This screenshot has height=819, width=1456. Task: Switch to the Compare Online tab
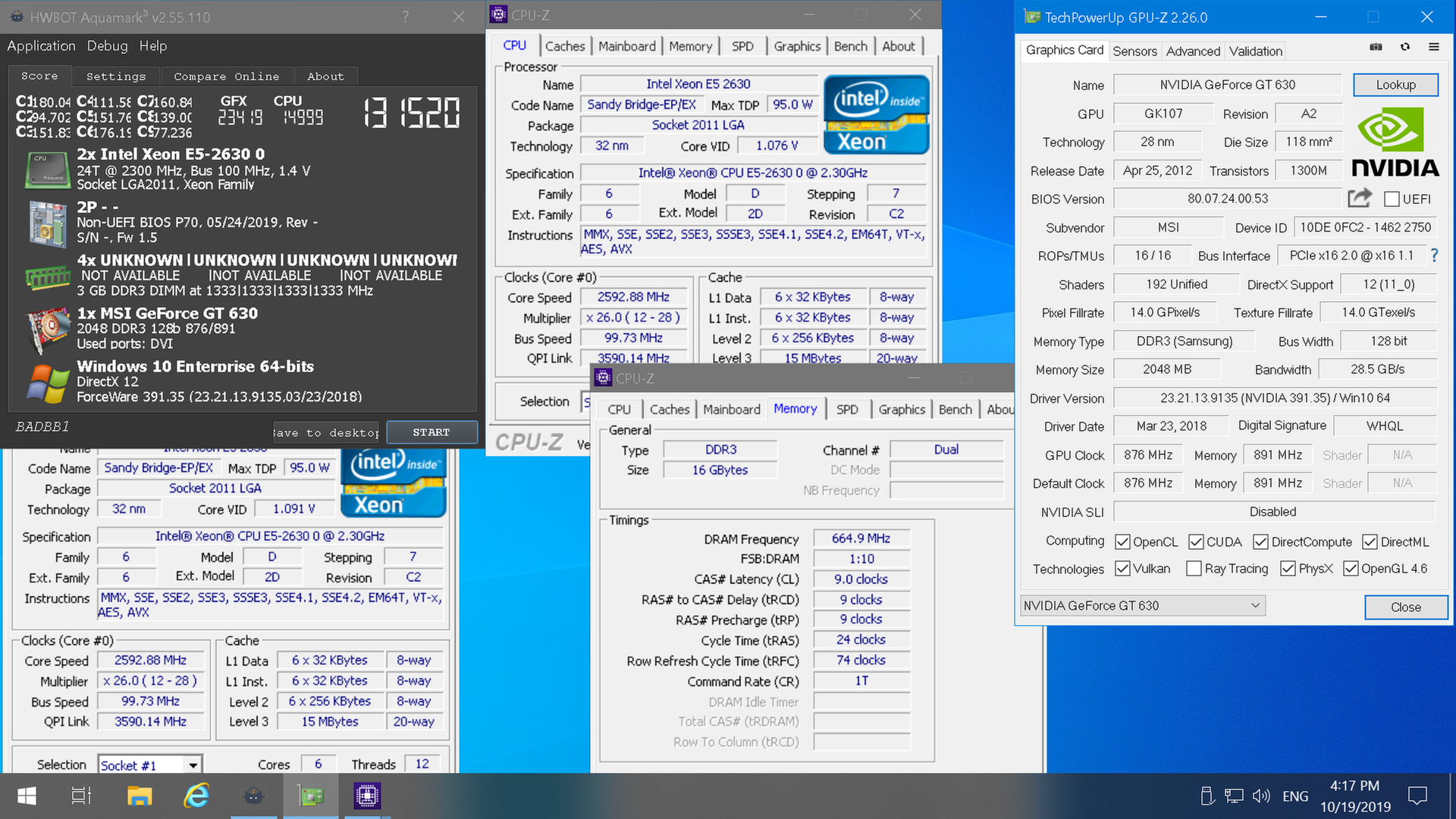pyautogui.click(x=227, y=77)
